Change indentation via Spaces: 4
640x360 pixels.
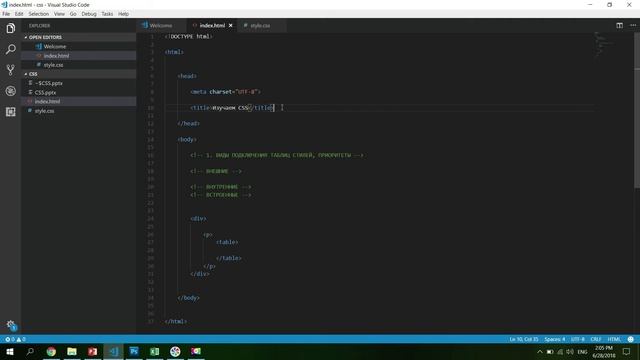tap(555, 339)
